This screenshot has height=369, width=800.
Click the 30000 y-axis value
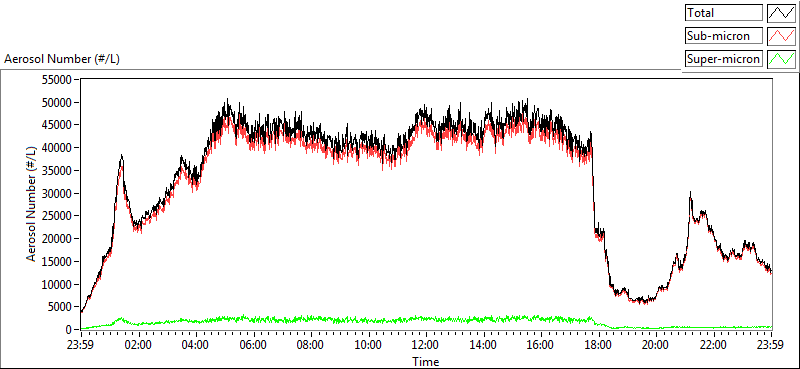coord(57,193)
